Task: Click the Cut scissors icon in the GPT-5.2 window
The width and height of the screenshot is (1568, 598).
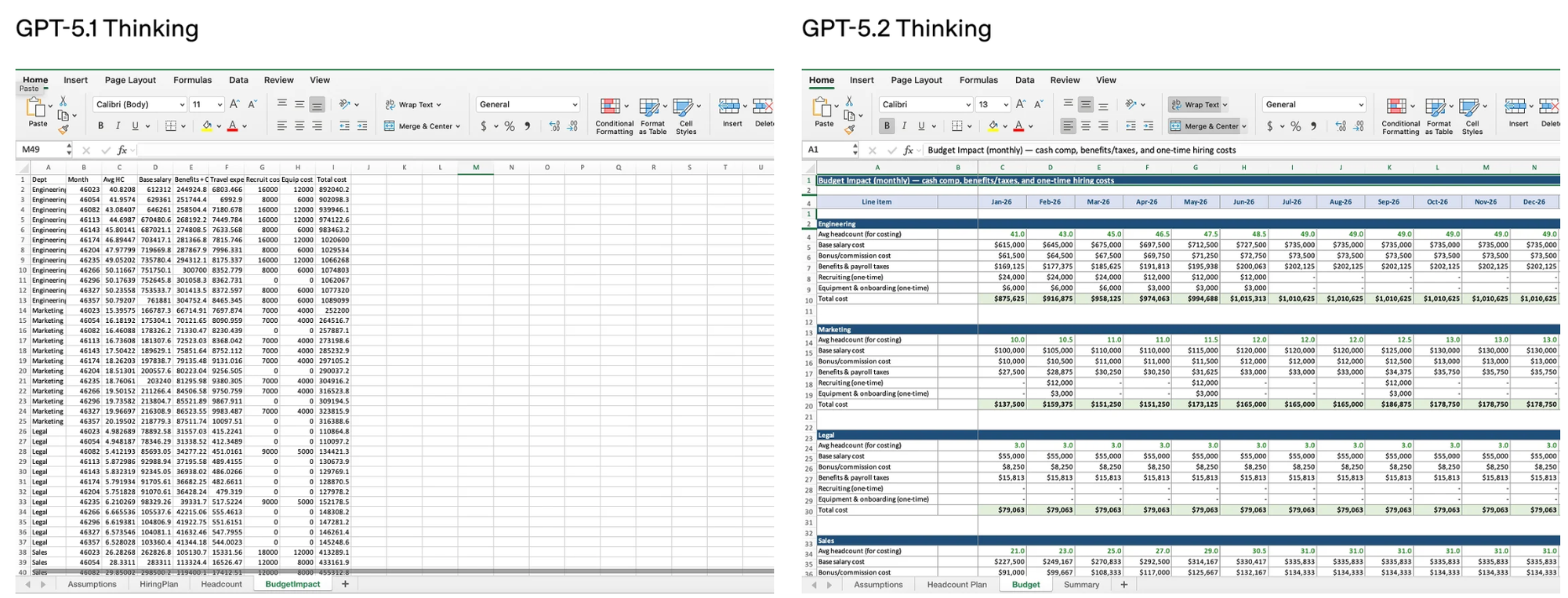Action: tap(849, 101)
